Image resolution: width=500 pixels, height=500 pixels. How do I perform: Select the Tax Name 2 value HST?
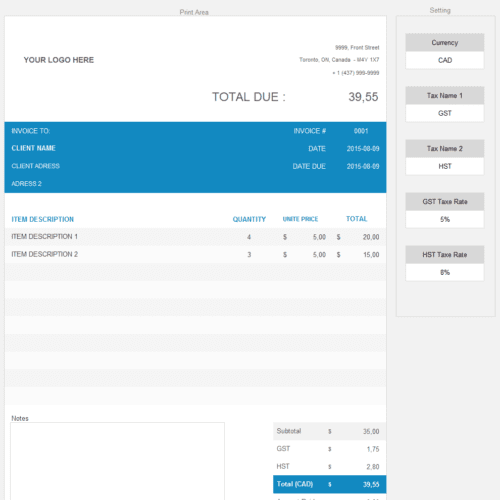tap(444, 166)
